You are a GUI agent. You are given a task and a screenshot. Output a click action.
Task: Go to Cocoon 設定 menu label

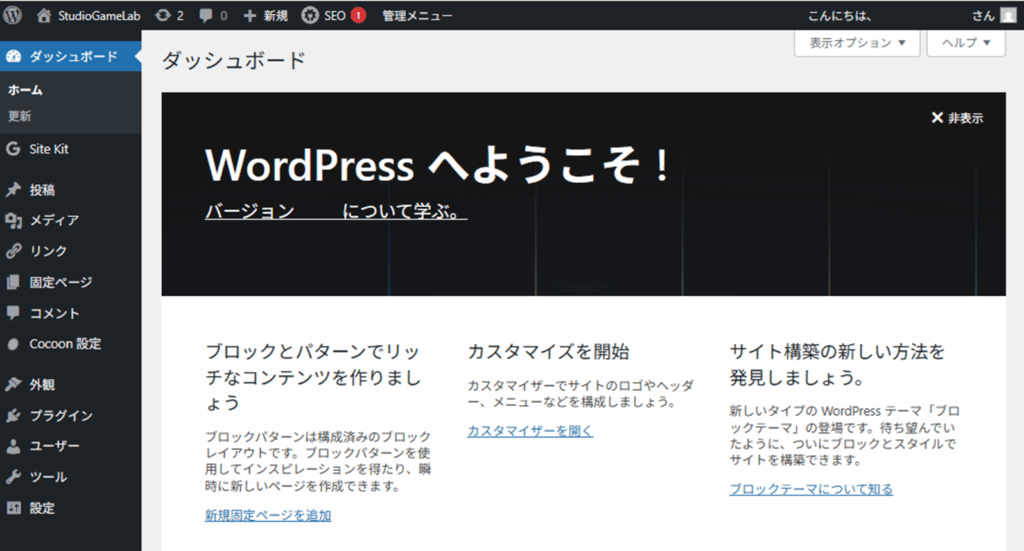[x=65, y=344]
